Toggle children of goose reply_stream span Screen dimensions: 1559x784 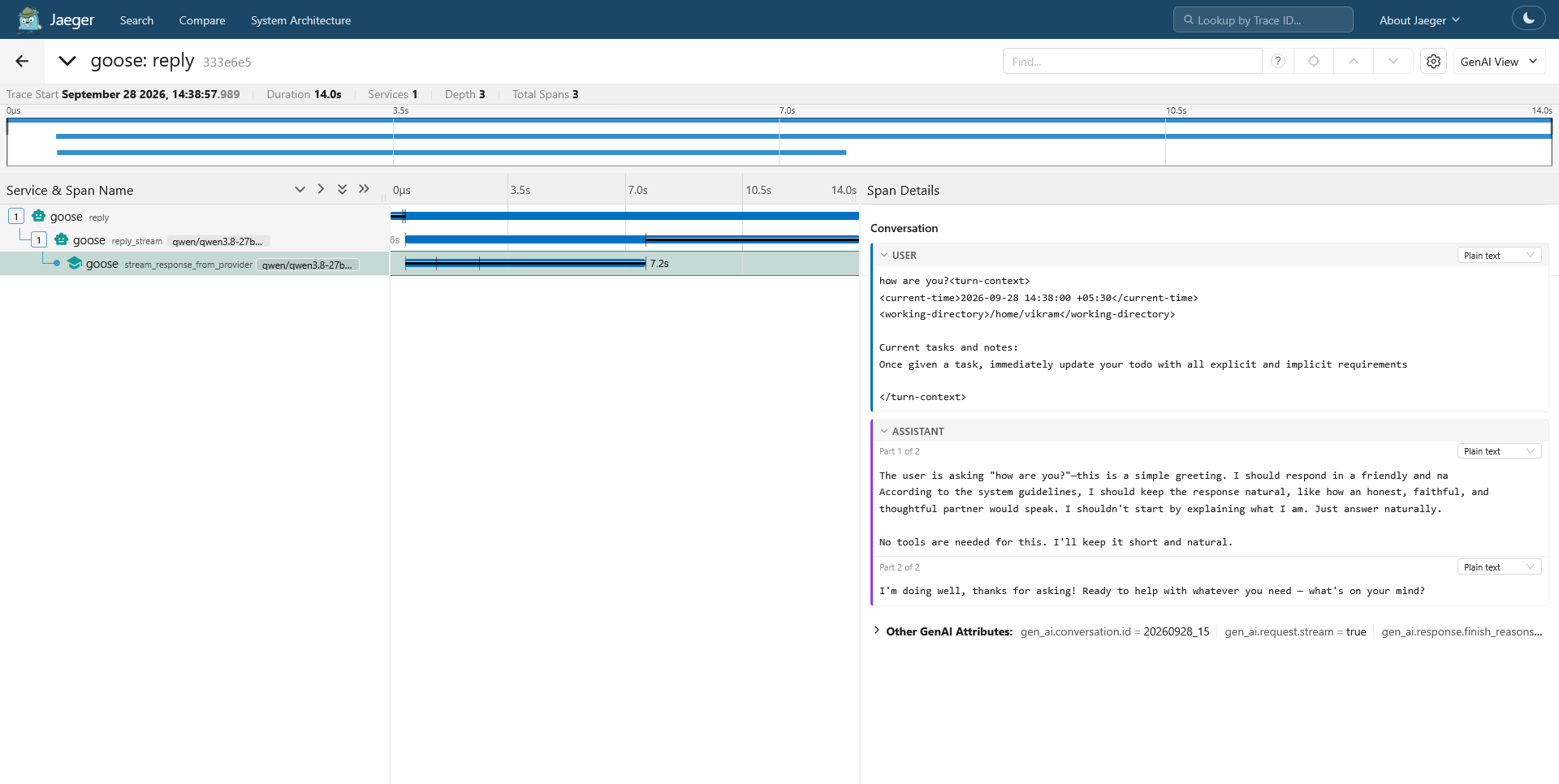tap(39, 240)
